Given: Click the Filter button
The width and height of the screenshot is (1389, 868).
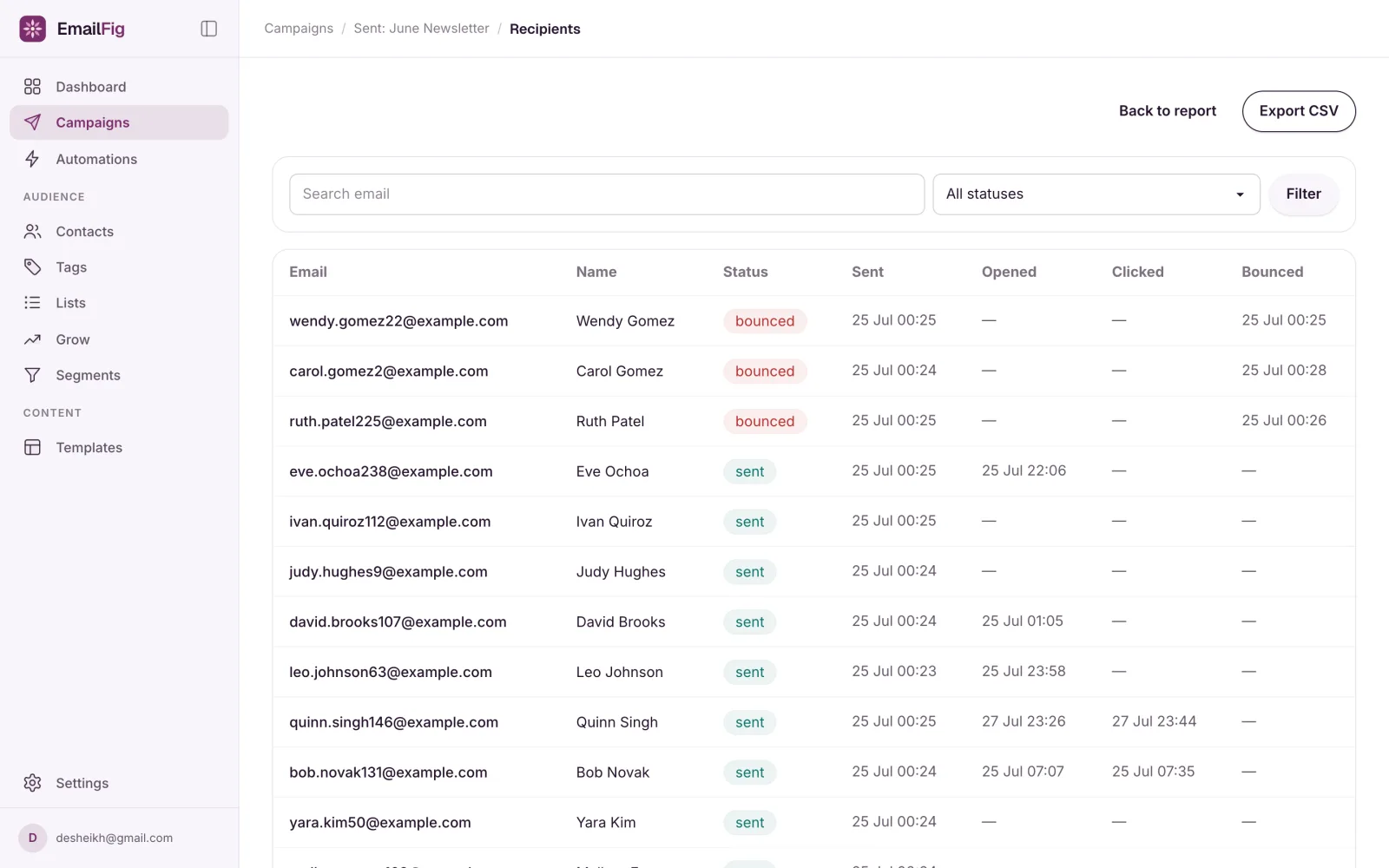Looking at the screenshot, I should click(1303, 194).
